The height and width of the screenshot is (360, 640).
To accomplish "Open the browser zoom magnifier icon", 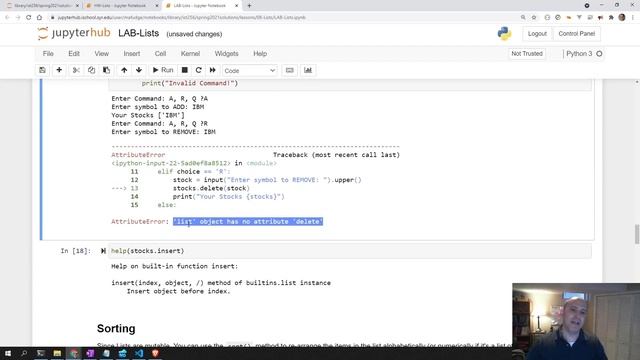I will tap(523, 18).
